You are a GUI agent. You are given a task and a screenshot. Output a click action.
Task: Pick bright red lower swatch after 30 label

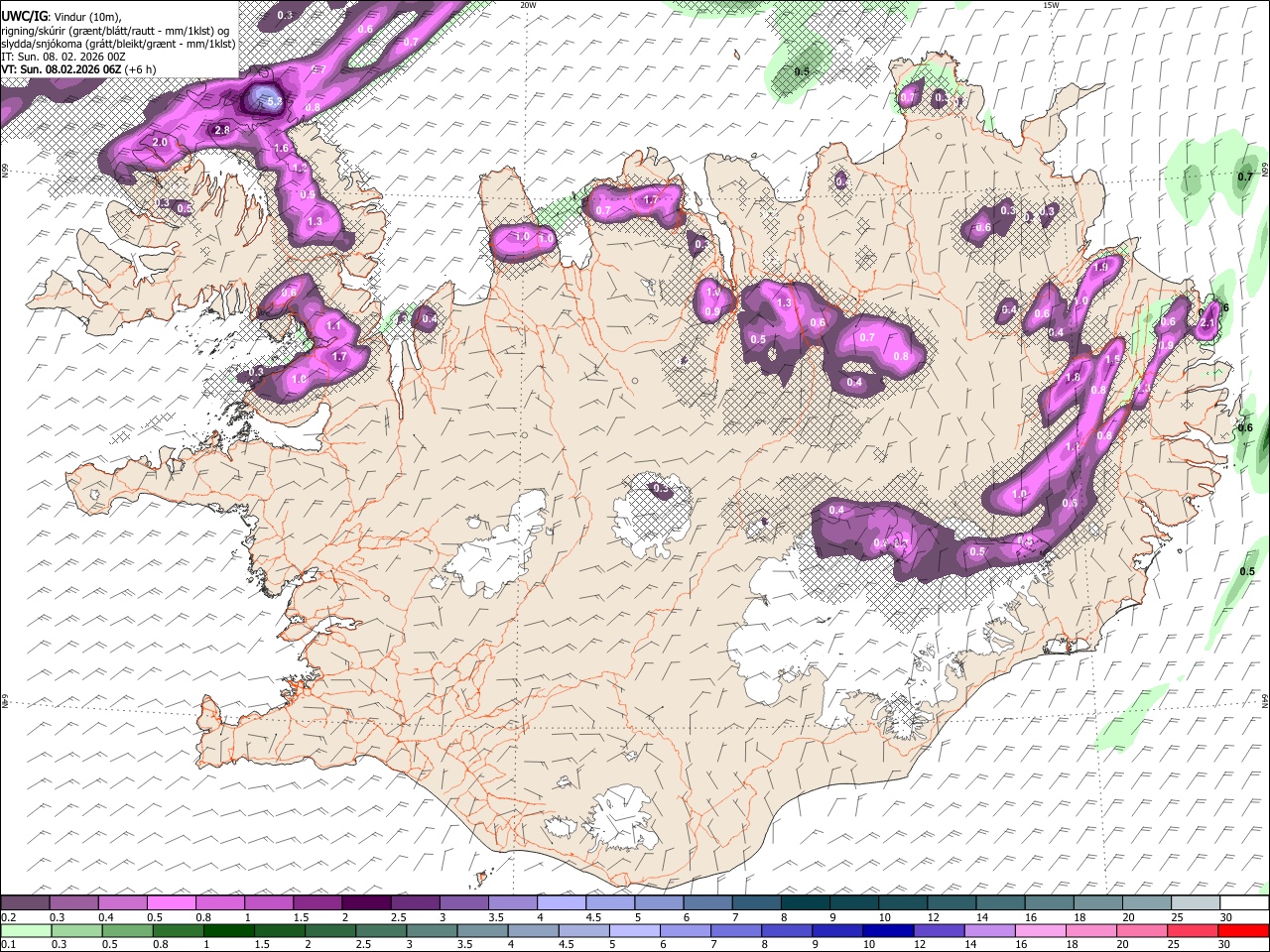click(1244, 930)
